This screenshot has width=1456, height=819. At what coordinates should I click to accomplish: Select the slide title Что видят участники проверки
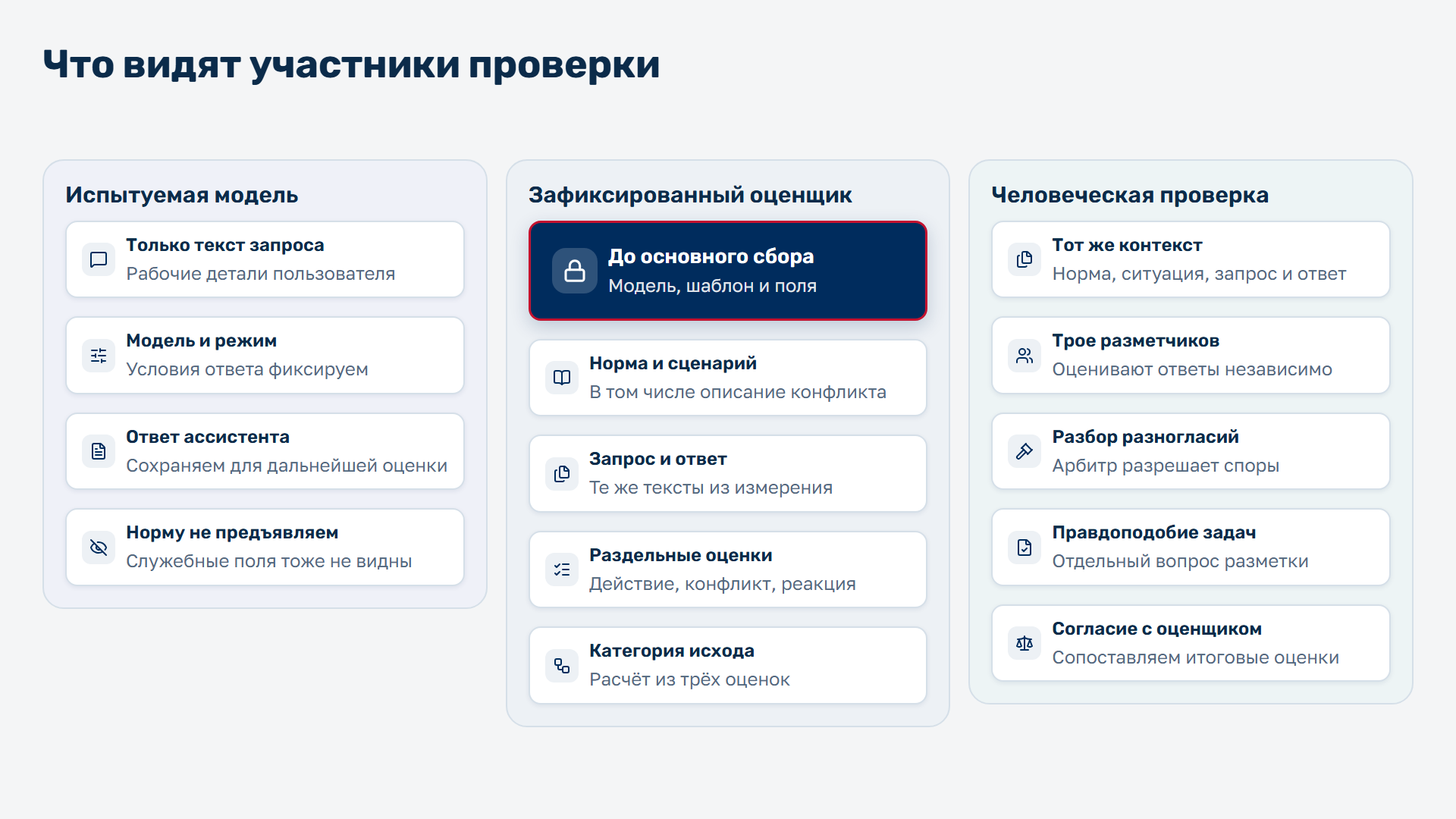(x=351, y=64)
